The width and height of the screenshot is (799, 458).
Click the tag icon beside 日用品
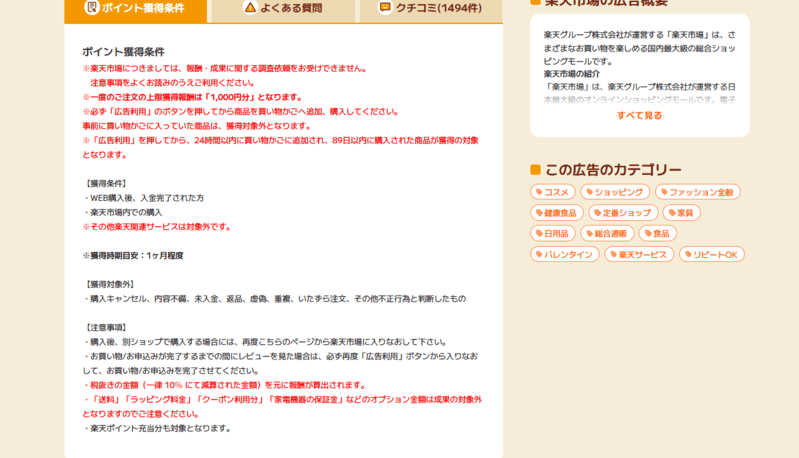point(539,234)
